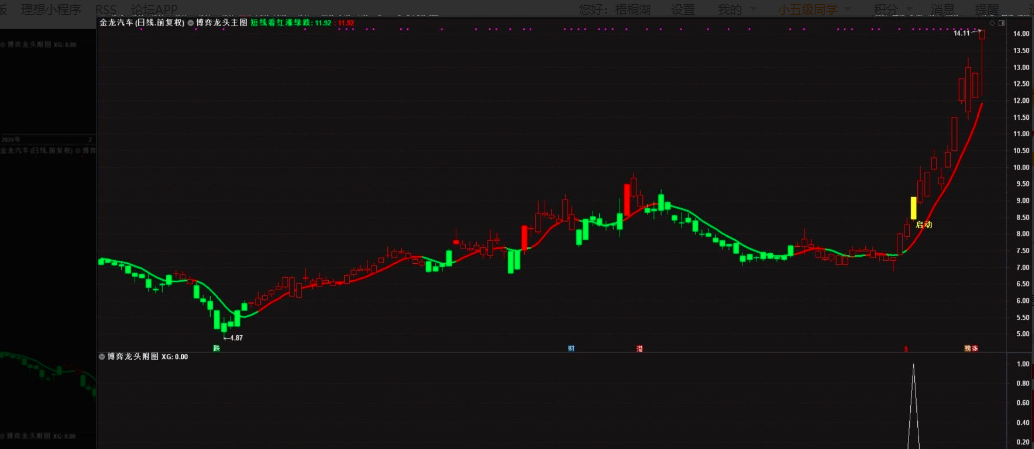Select the 论坛APP item in top bar
This screenshot has width=1034, height=449.
154,9
